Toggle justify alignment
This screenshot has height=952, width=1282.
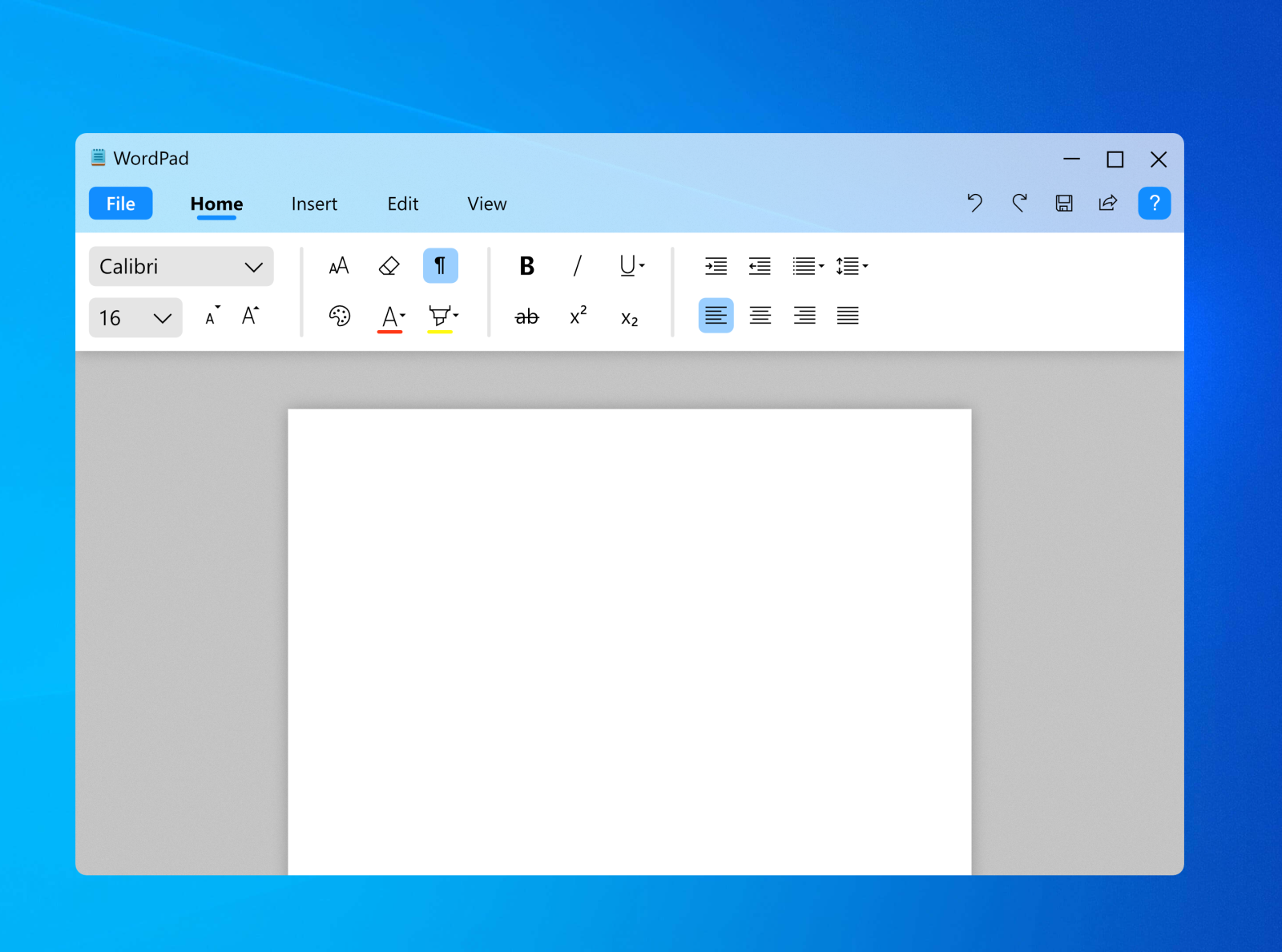pyautogui.click(x=848, y=315)
